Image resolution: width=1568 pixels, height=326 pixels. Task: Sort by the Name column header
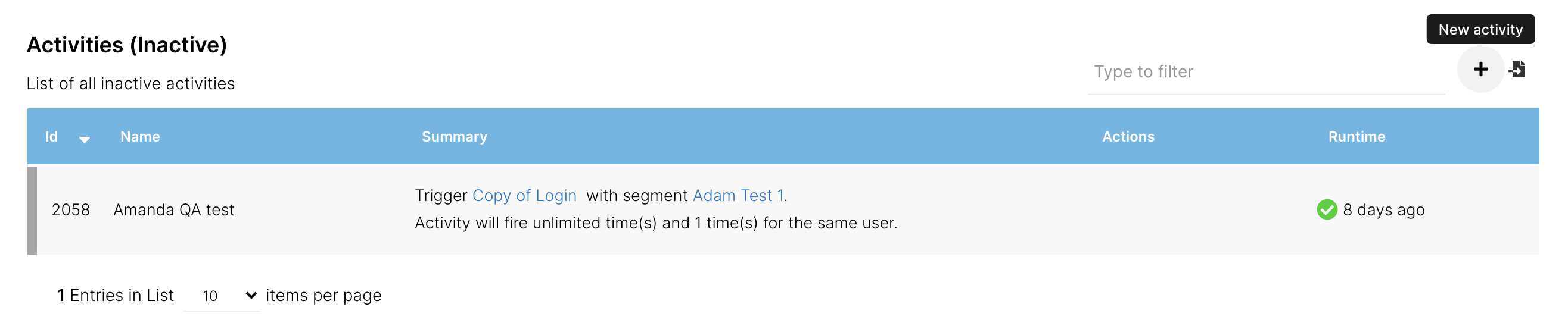[140, 137]
